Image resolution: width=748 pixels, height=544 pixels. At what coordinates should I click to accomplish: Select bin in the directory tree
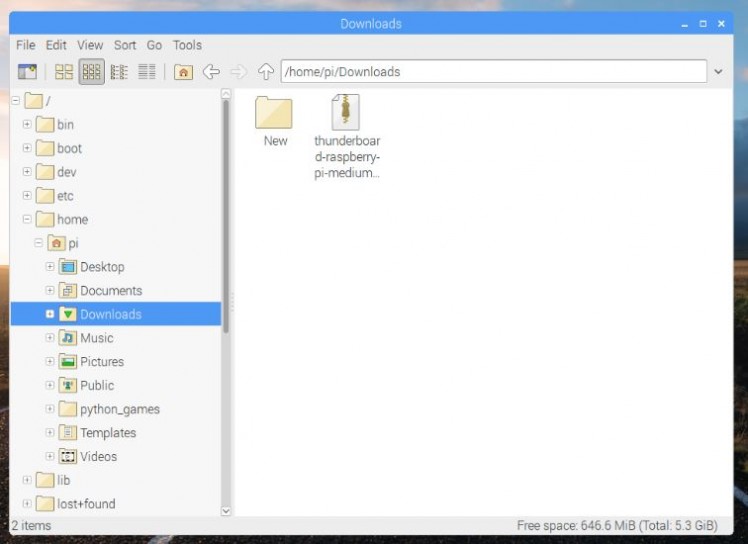point(55,125)
